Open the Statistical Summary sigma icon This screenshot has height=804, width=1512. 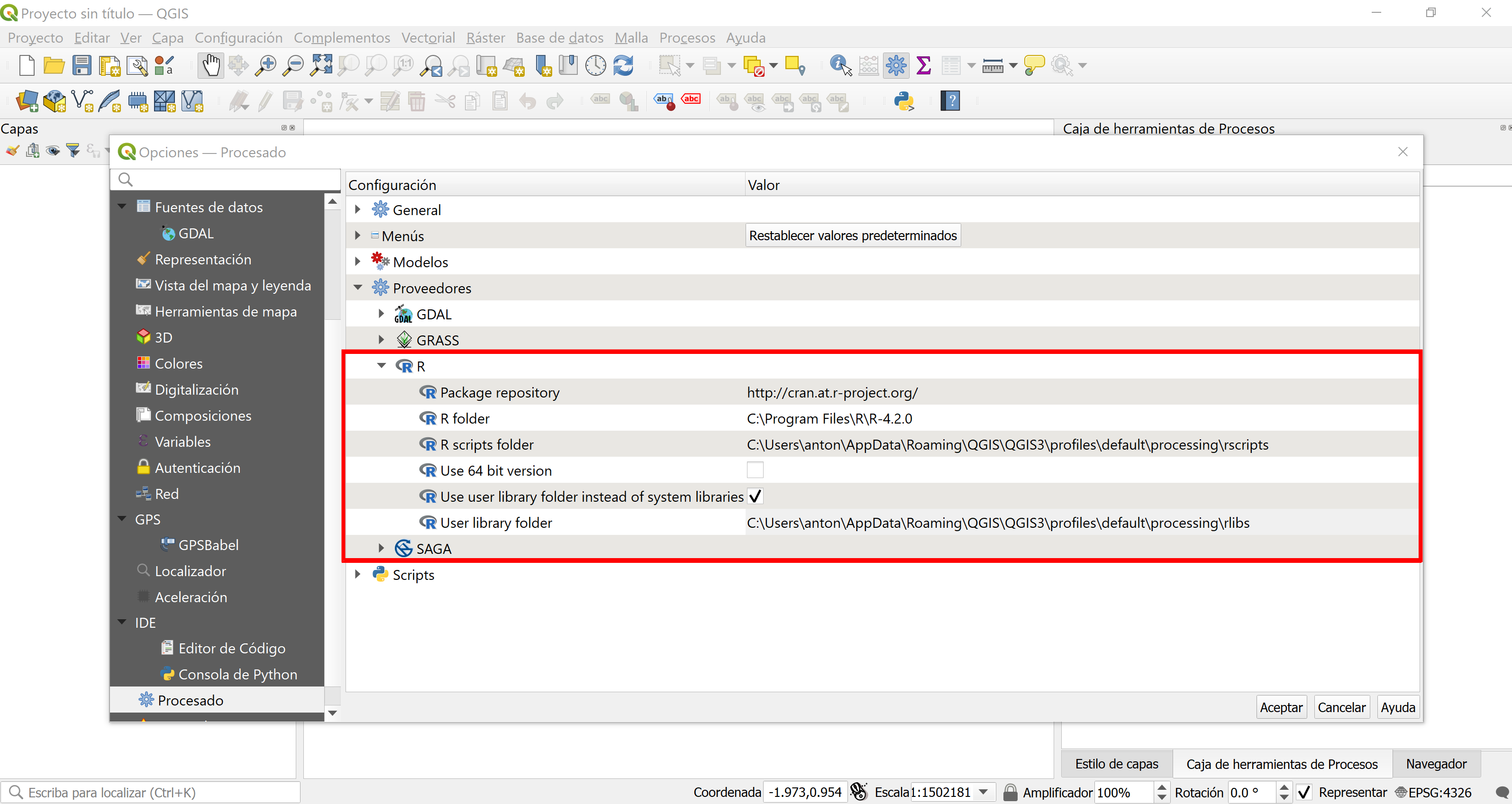(923, 65)
